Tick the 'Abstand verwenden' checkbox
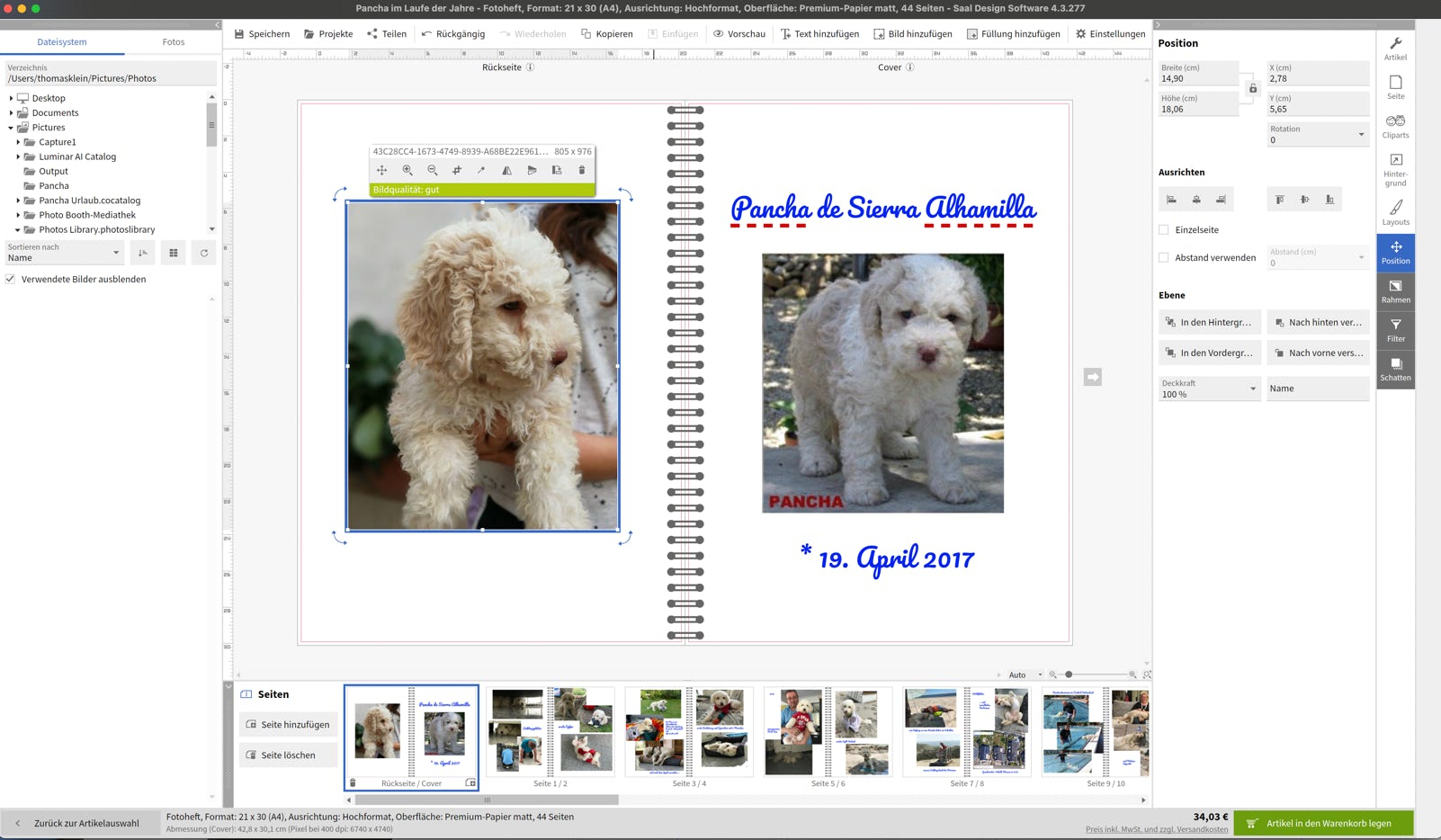 [1164, 257]
